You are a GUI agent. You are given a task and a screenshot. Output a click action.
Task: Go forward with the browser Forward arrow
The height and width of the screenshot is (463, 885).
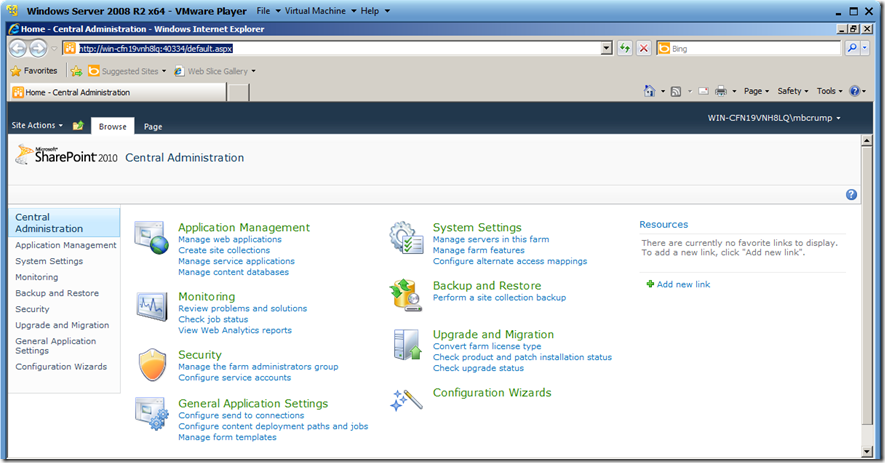pos(38,49)
